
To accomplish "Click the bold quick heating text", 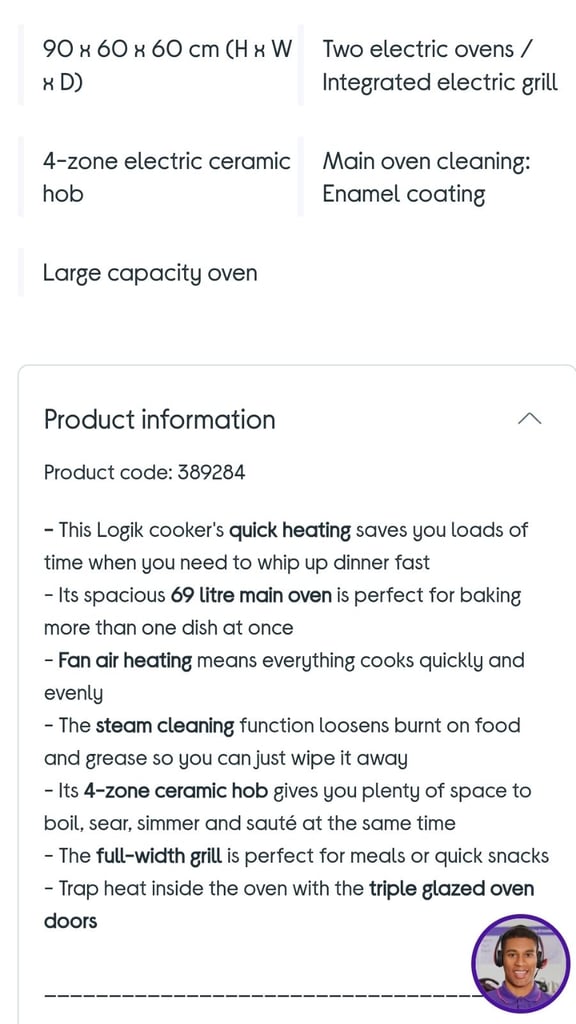I will (290, 530).
